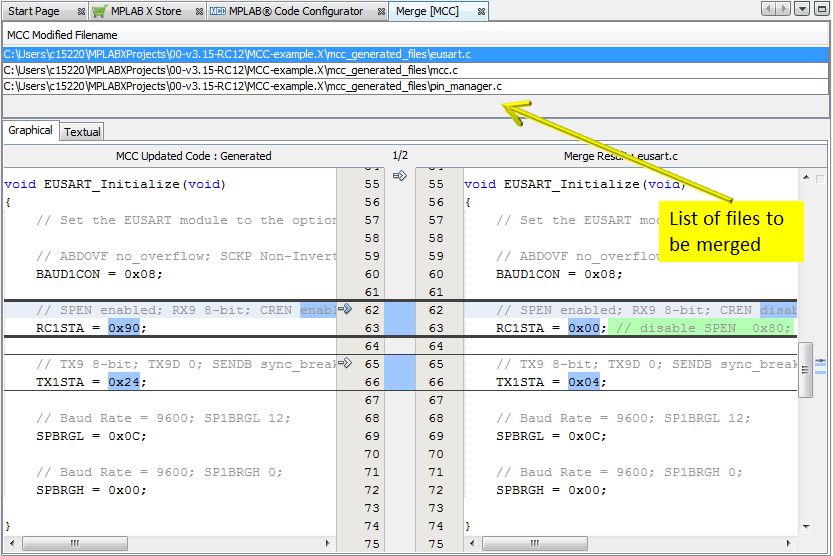Apply the line 65 change arrow
This screenshot has width=833, height=556.
pyautogui.click(x=345, y=363)
